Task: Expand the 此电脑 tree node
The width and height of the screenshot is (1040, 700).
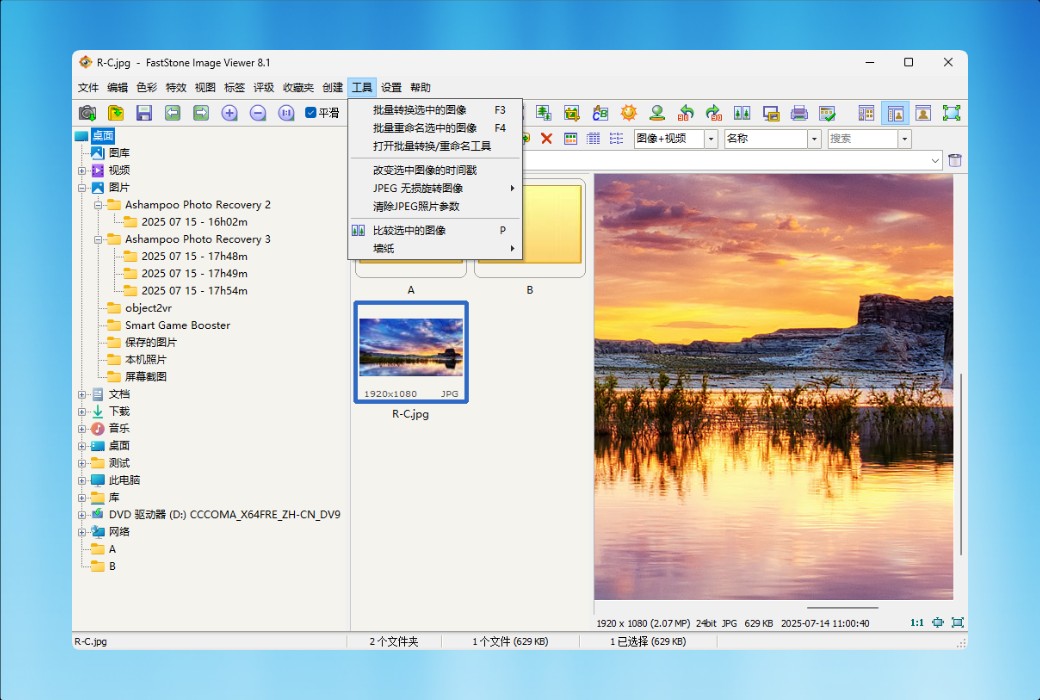Action: (x=82, y=480)
